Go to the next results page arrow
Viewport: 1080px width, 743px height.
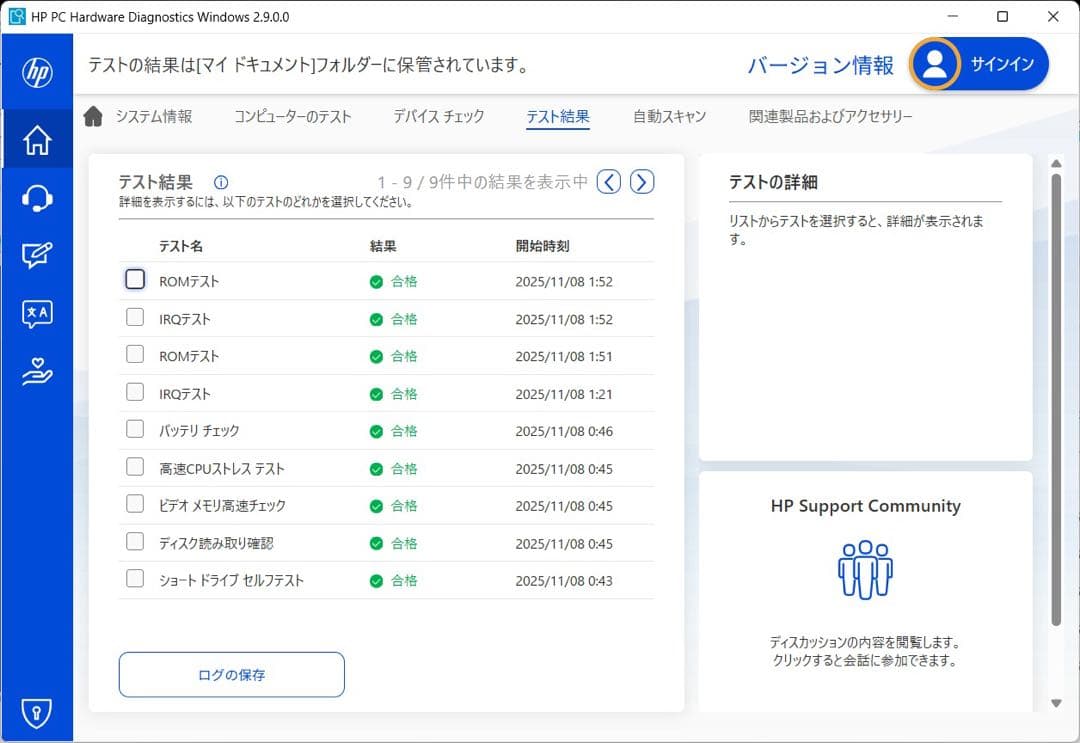point(642,181)
